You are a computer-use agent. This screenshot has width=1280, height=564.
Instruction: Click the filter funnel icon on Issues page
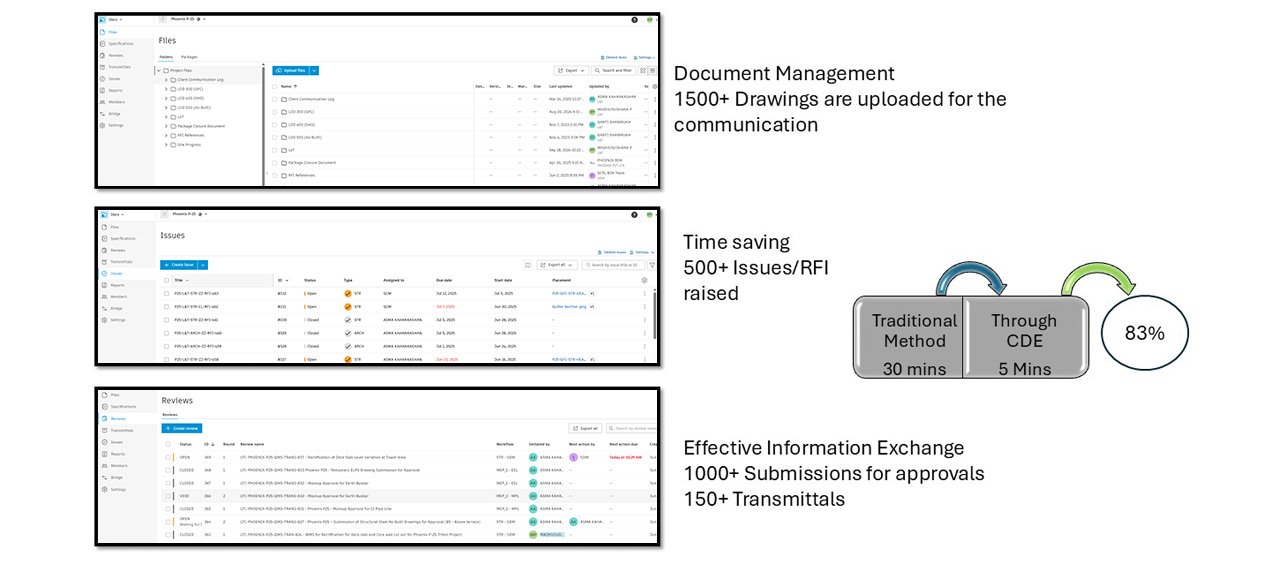click(x=652, y=265)
